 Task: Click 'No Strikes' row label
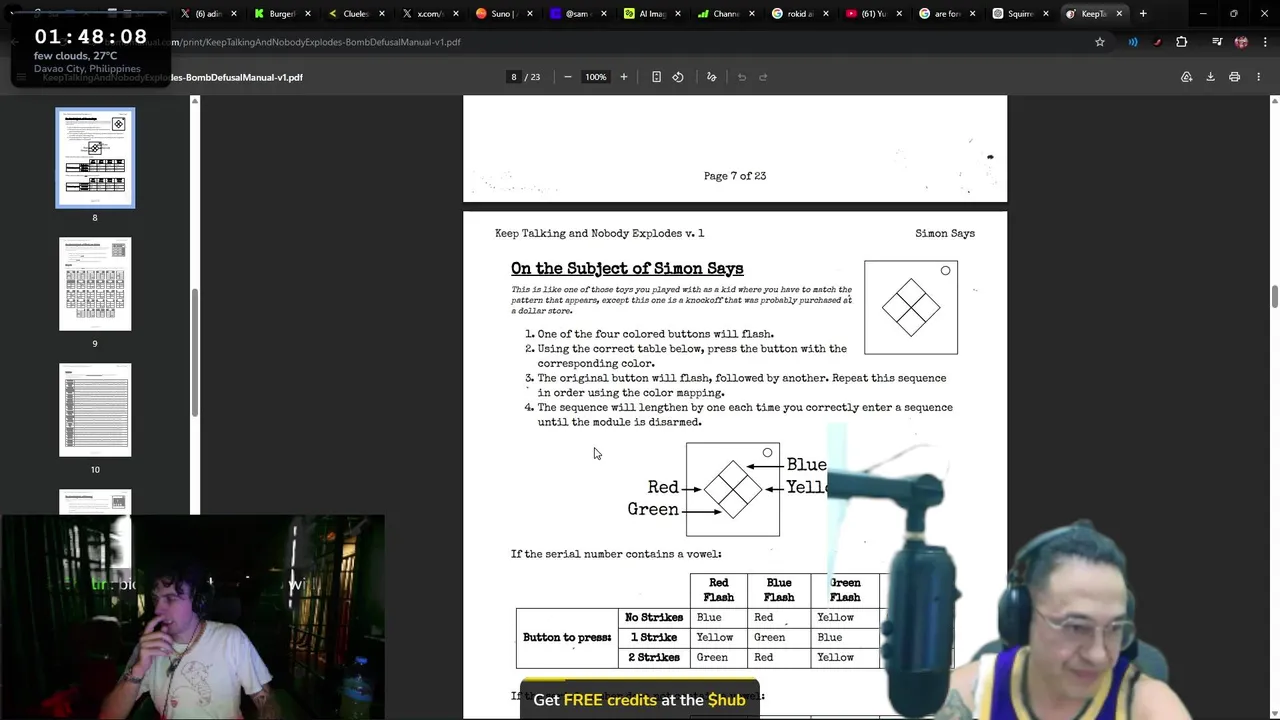click(x=654, y=617)
